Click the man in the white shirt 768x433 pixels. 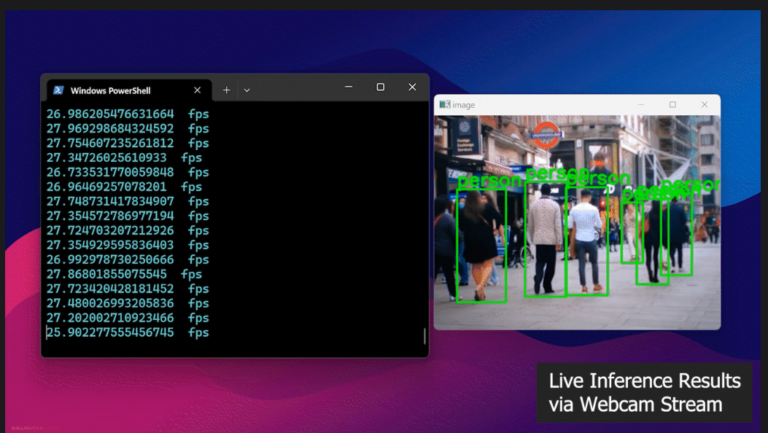point(586,240)
